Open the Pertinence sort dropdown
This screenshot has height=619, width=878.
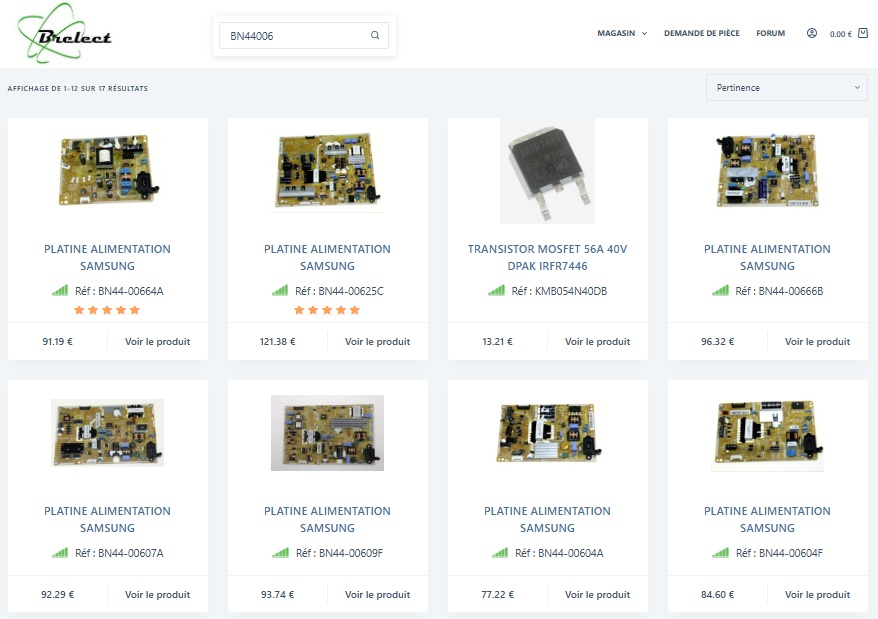point(787,87)
